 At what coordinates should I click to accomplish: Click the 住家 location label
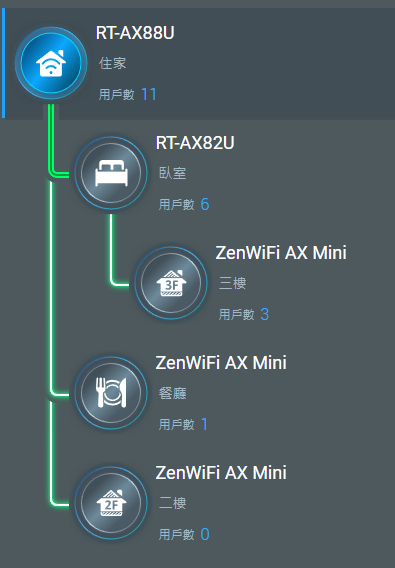click(x=112, y=63)
